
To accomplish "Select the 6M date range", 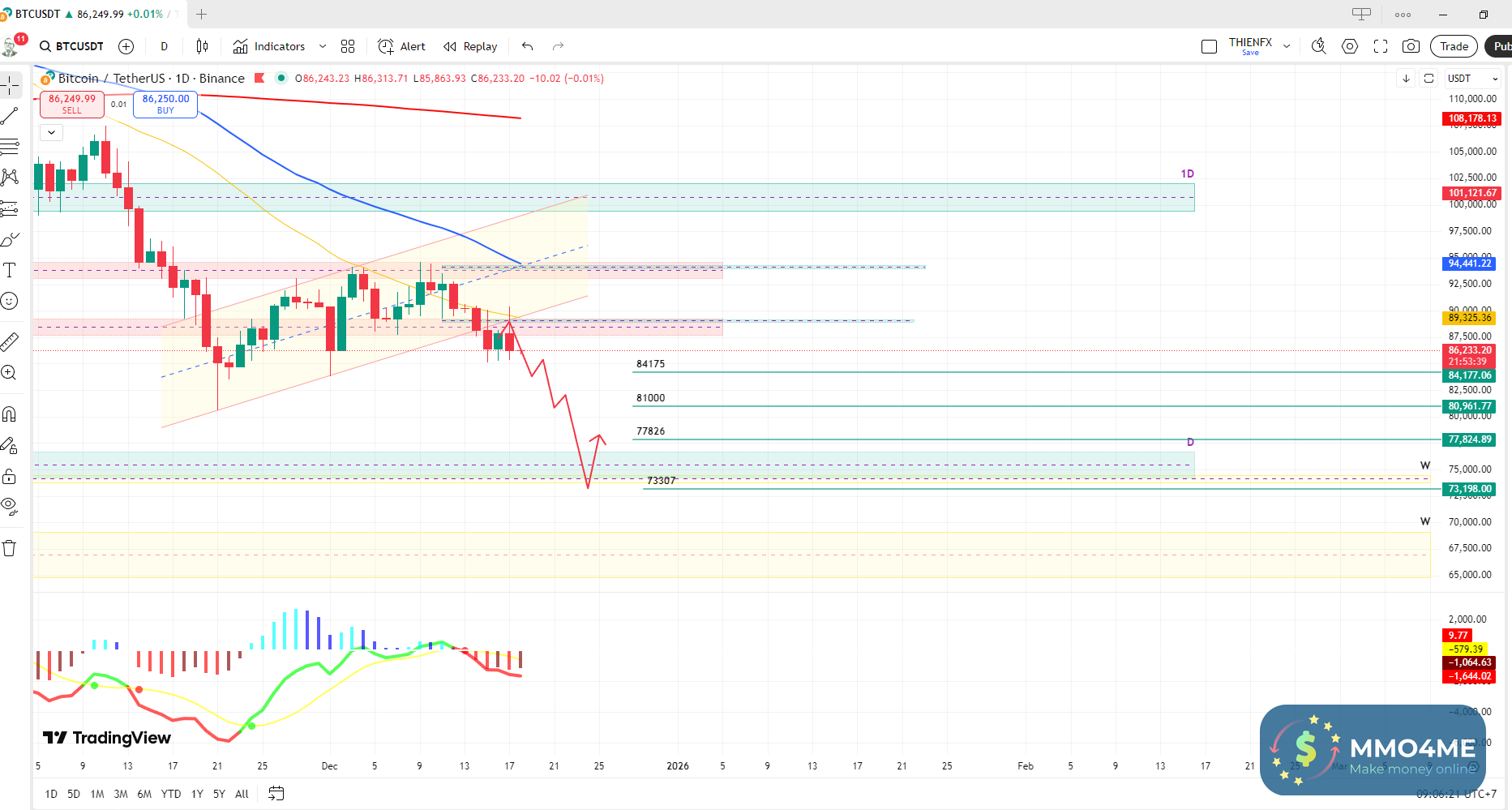I will pyautogui.click(x=144, y=794).
